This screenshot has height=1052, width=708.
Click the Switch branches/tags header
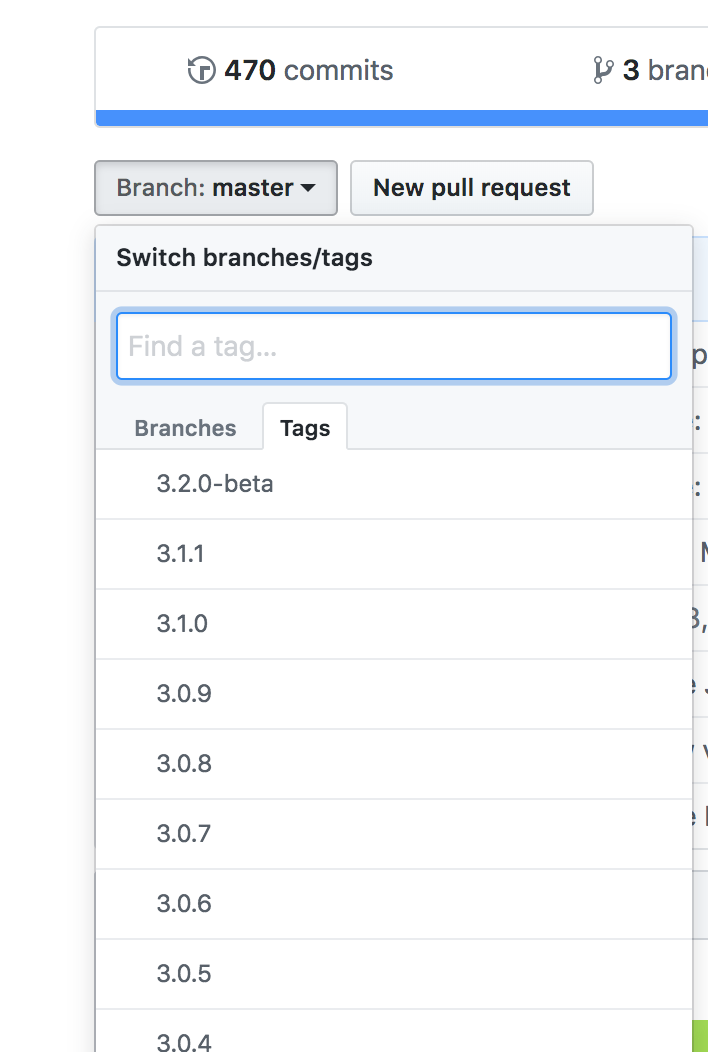[x=244, y=258]
